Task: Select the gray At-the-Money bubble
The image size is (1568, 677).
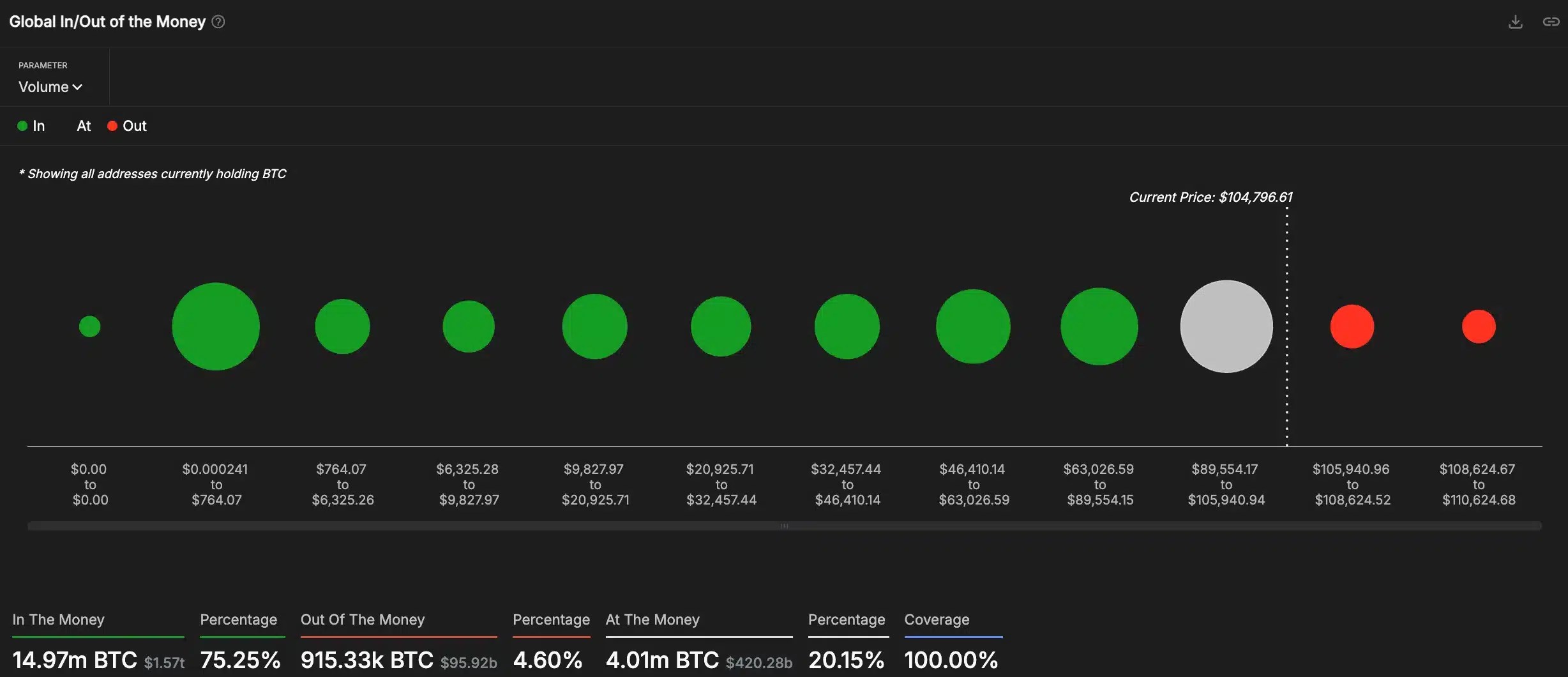Action: 1226,326
